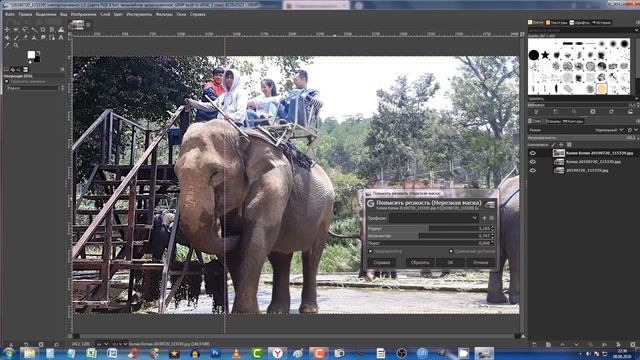Select the image thumbnail tab above canvas
640x360 pixels.
(76, 25)
